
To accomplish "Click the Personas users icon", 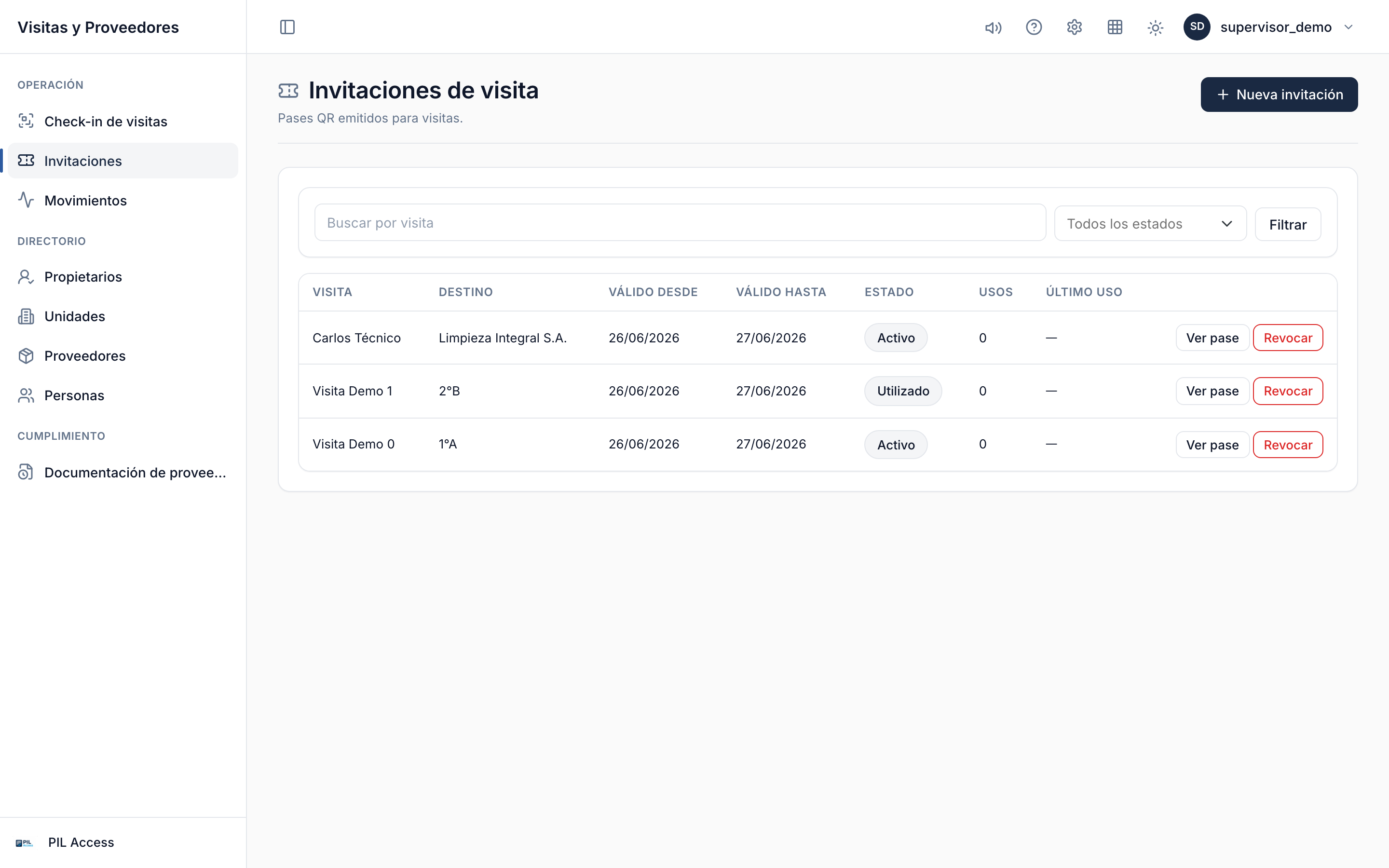I will (x=26, y=395).
